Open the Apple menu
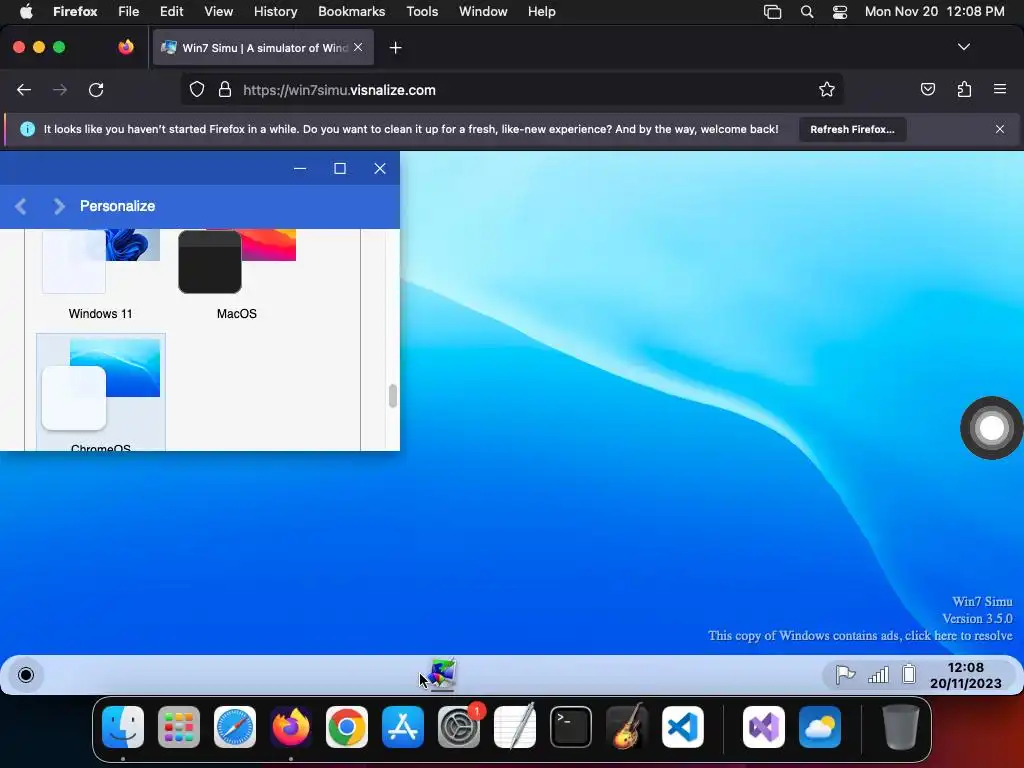This screenshot has width=1024, height=768. tap(25, 12)
